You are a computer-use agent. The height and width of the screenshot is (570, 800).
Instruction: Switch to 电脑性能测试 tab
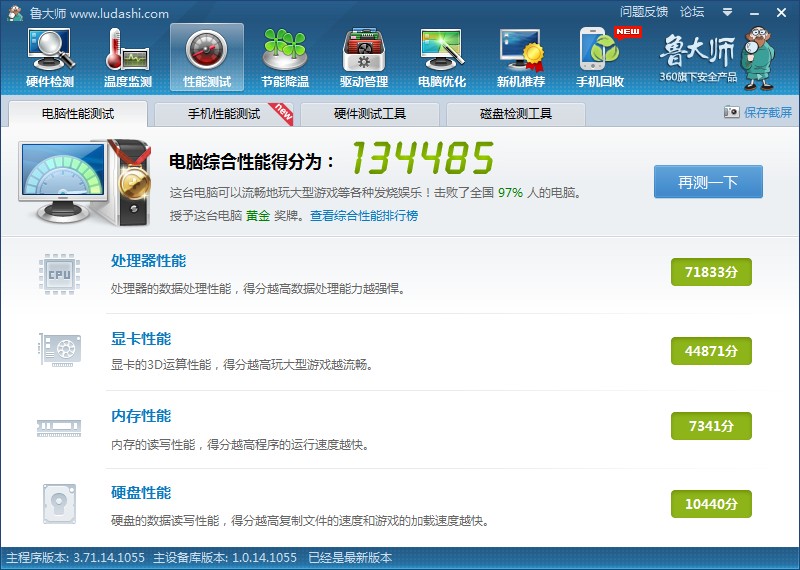pos(78,113)
